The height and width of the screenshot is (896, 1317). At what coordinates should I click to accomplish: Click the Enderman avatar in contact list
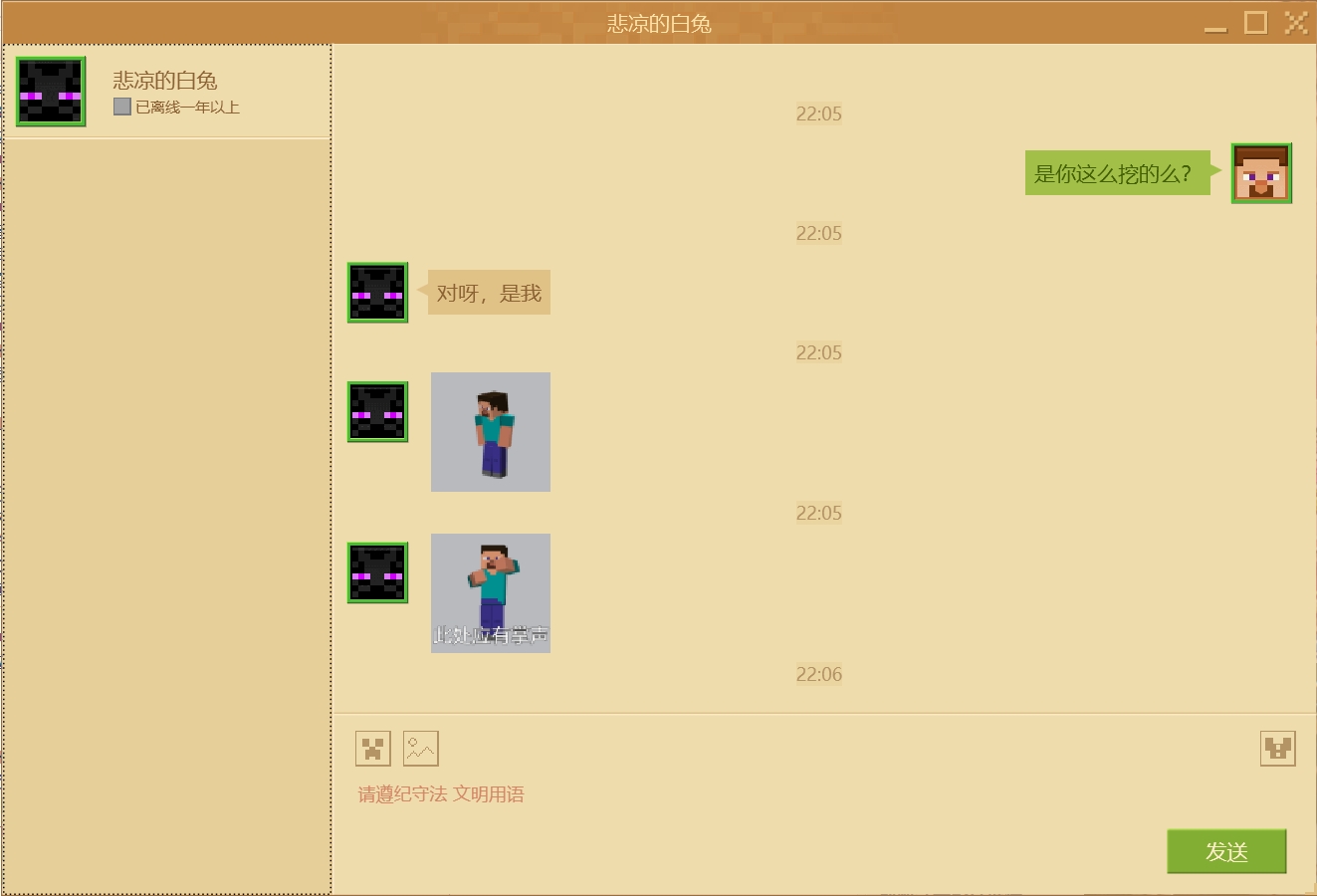(51, 92)
